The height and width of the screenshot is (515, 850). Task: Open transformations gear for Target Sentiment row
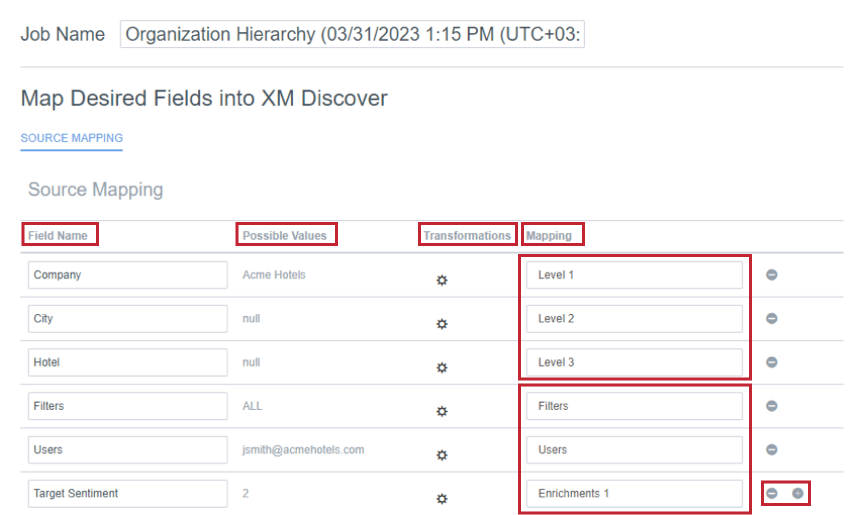click(x=442, y=499)
